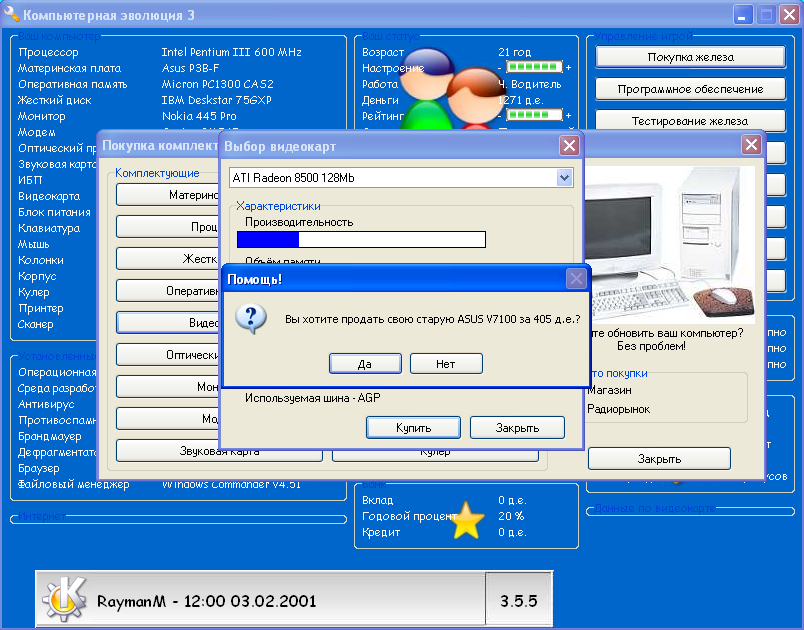Click the KDE gear logo icon
The width and height of the screenshot is (804, 630).
[65, 599]
